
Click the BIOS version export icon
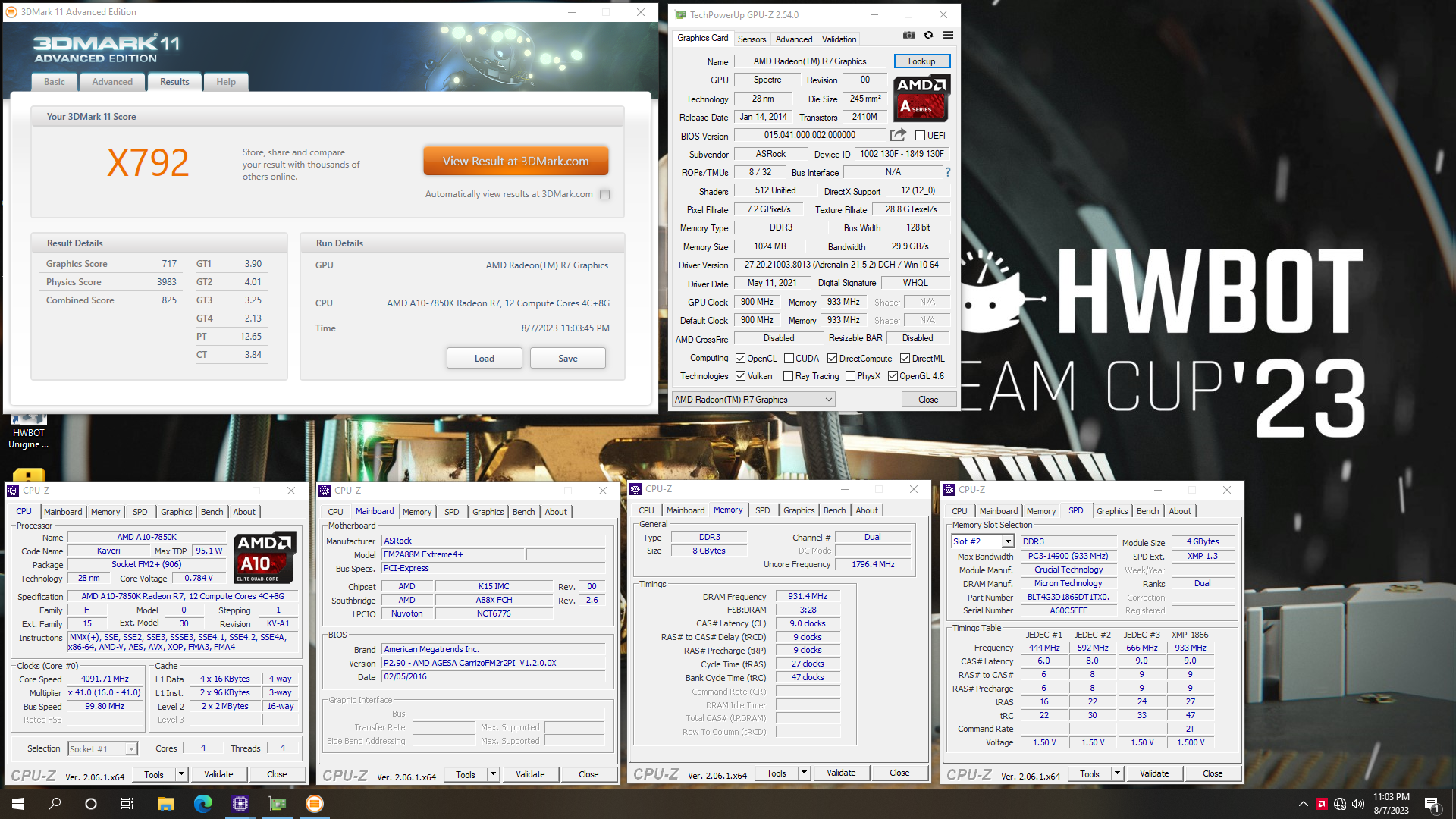click(x=898, y=135)
